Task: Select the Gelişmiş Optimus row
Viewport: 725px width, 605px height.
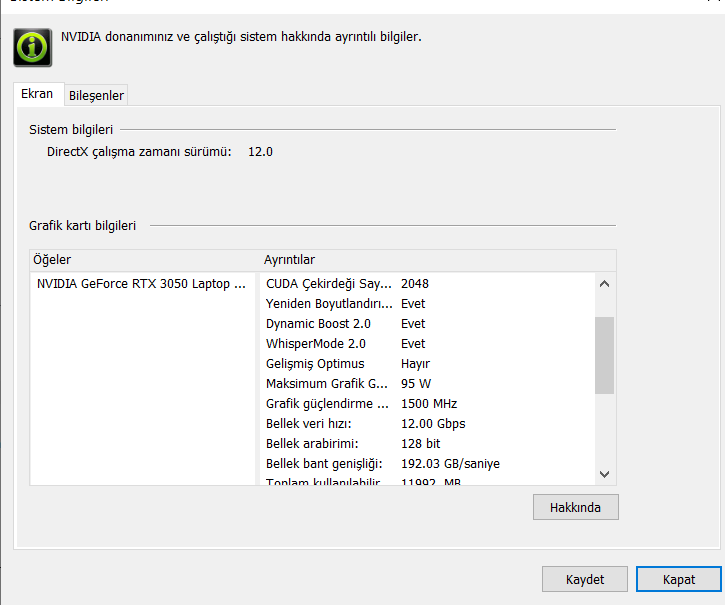Action: coord(427,364)
